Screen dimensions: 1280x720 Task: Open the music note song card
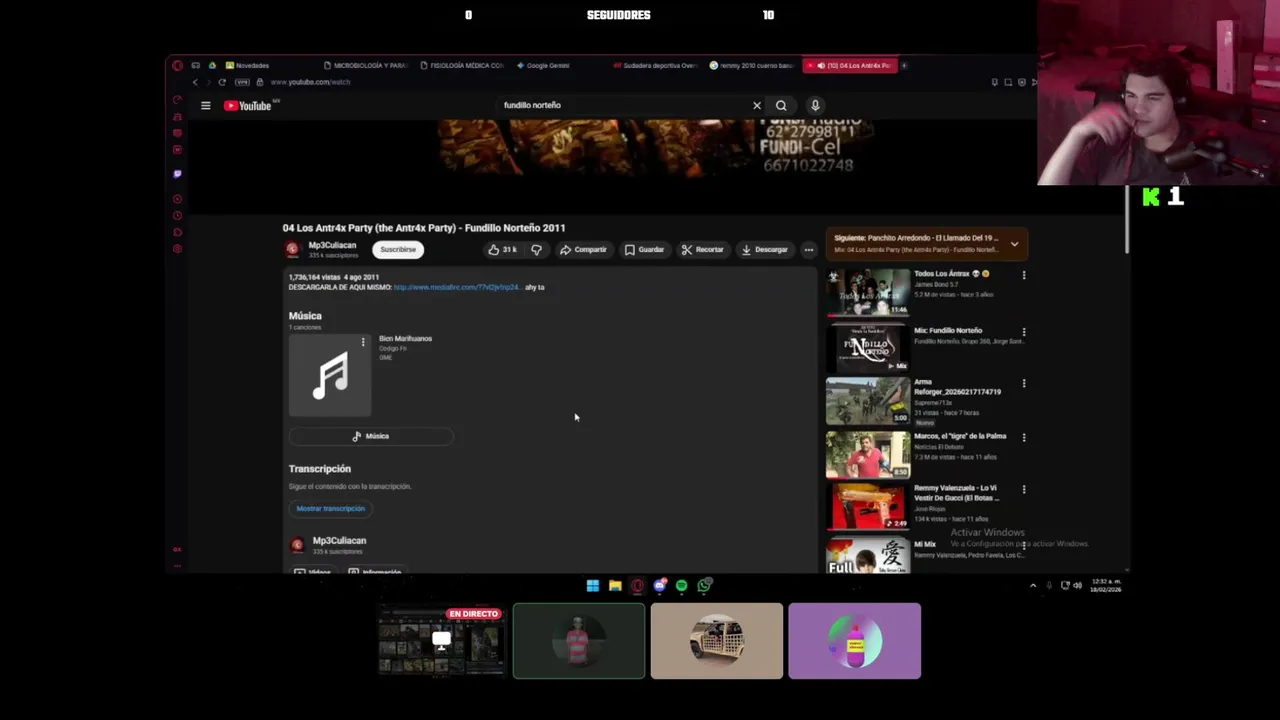pyautogui.click(x=330, y=376)
